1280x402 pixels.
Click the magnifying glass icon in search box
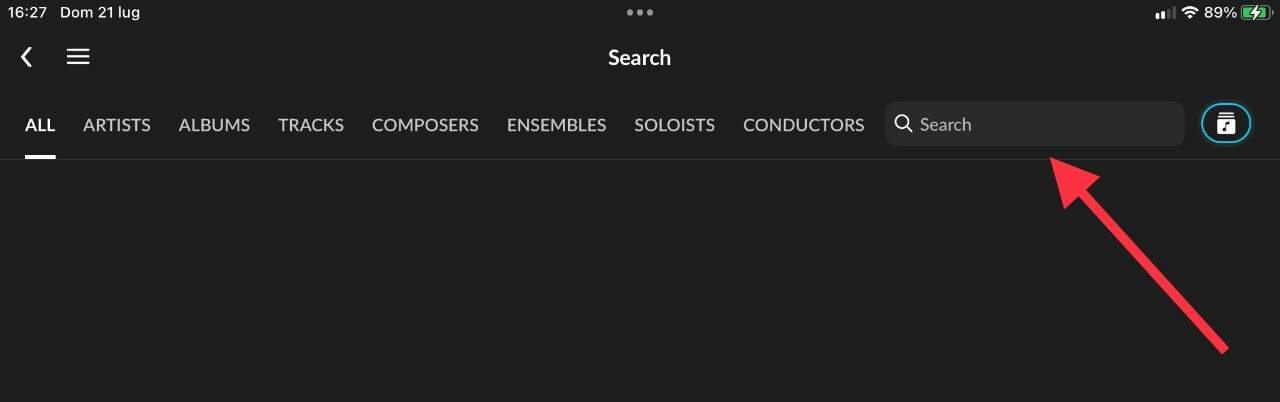pos(903,124)
